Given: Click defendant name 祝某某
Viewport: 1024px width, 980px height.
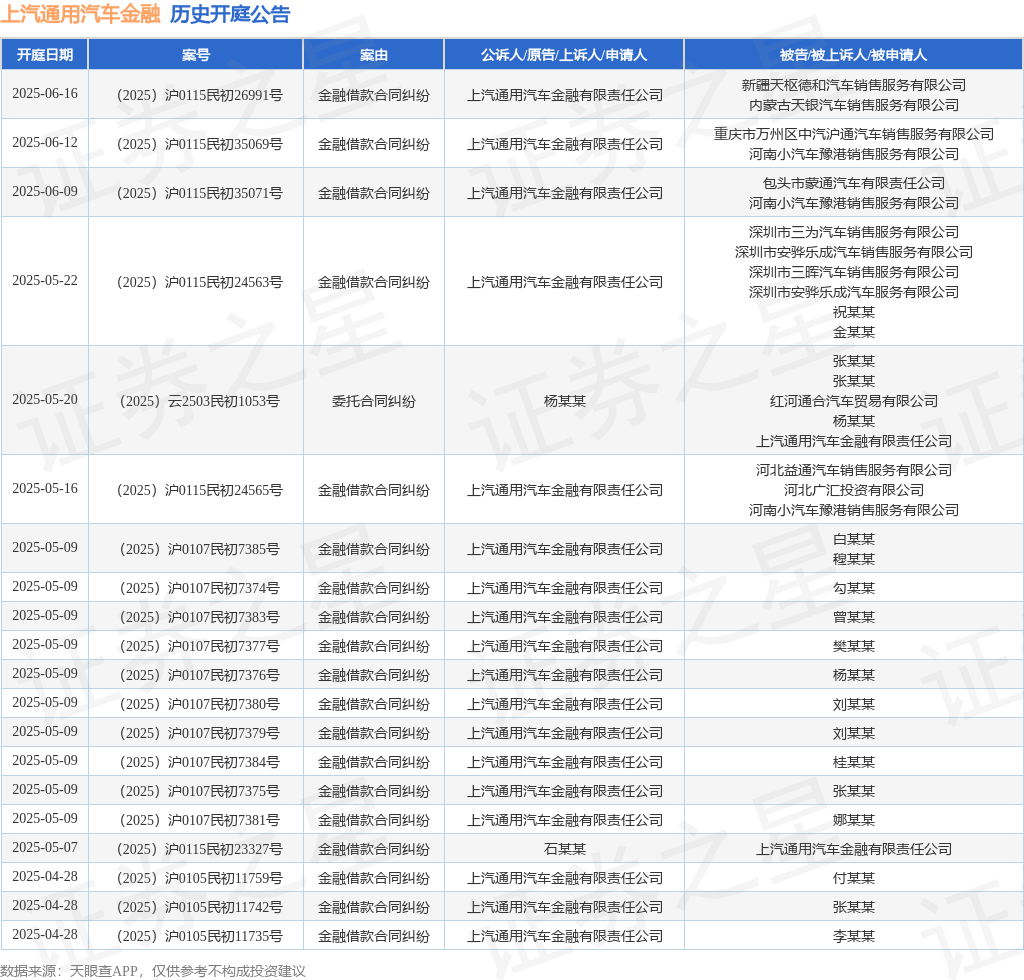Looking at the screenshot, I should coord(854,312).
